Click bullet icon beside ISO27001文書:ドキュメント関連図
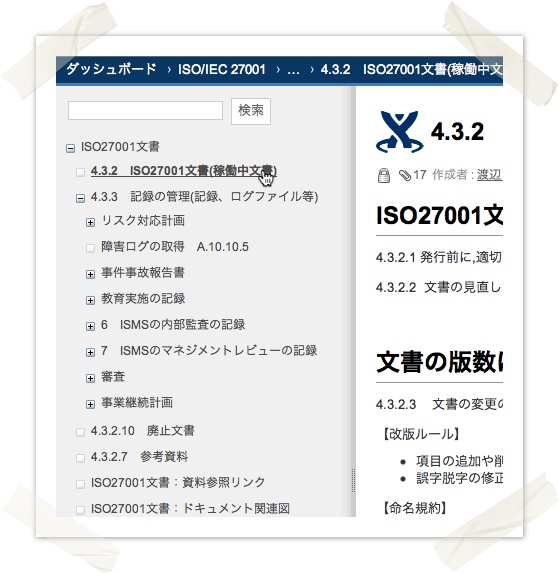This screenshot has width=559, height=573. click(x=80, y=510)
